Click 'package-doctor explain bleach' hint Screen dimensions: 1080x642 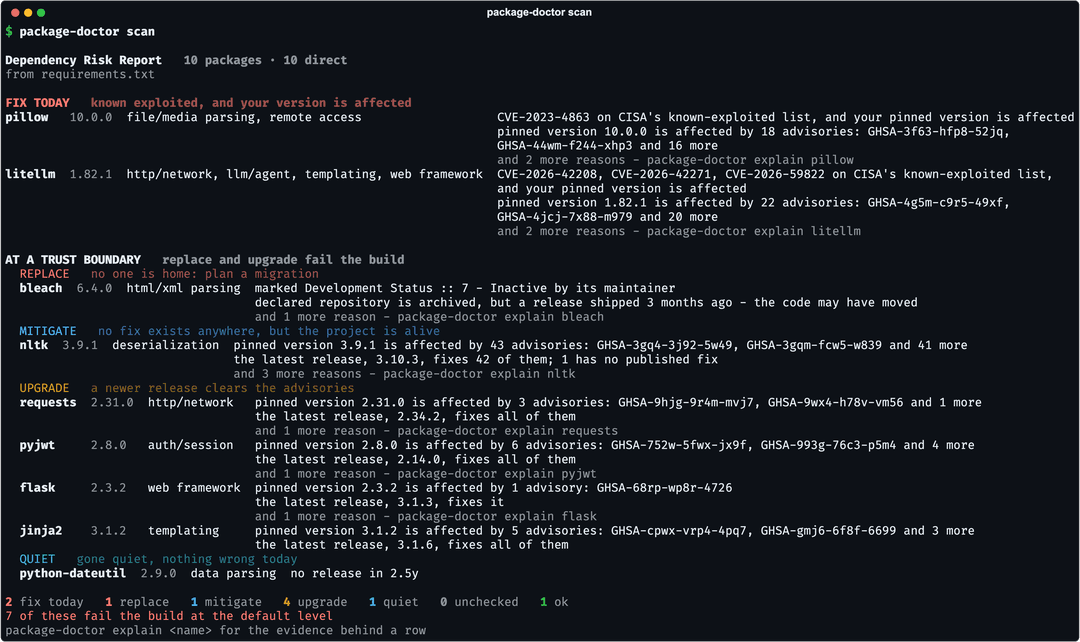coord(501,317)
